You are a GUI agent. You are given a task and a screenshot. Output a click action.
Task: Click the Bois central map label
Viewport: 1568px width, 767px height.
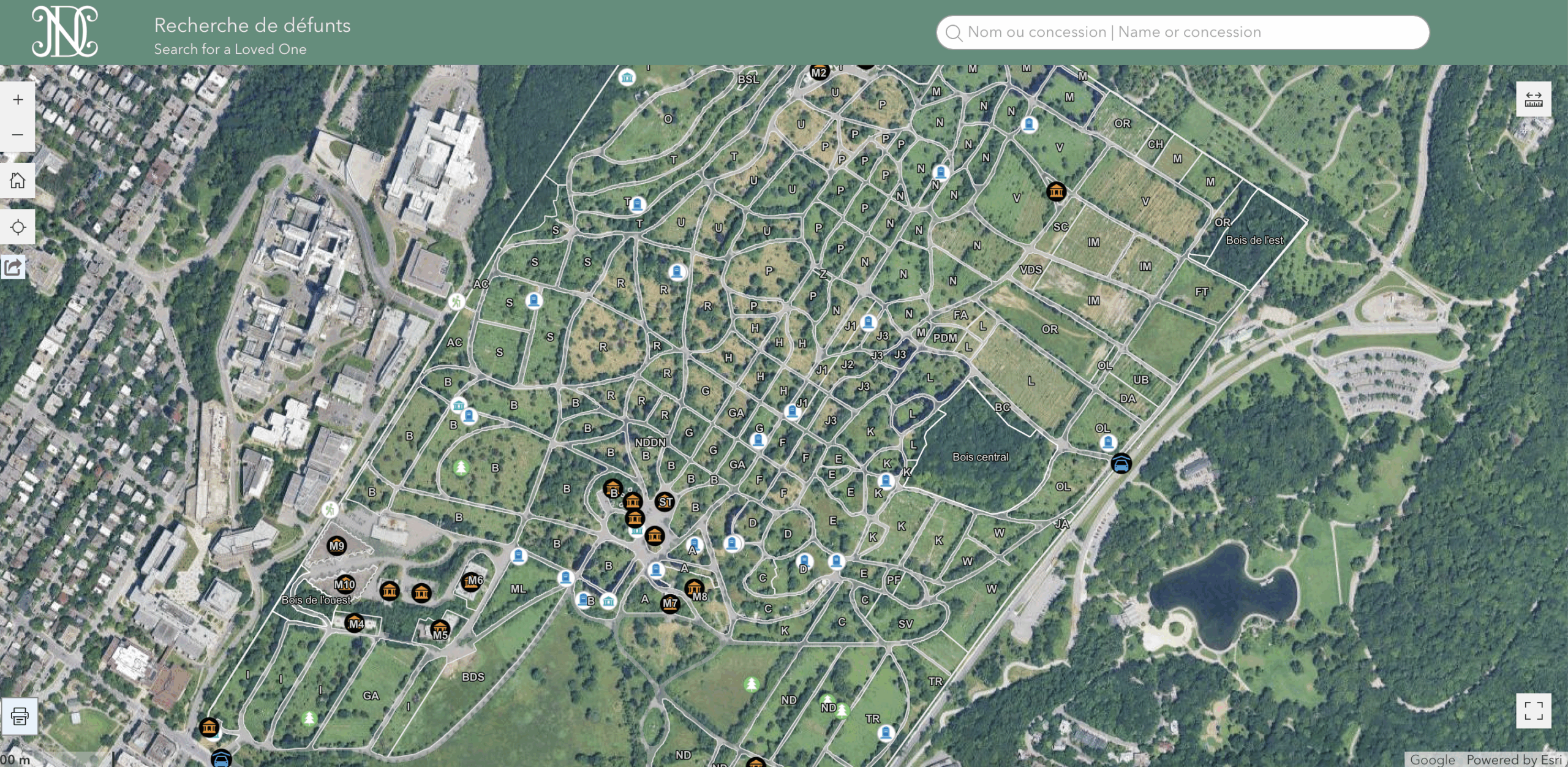(980, 457)
